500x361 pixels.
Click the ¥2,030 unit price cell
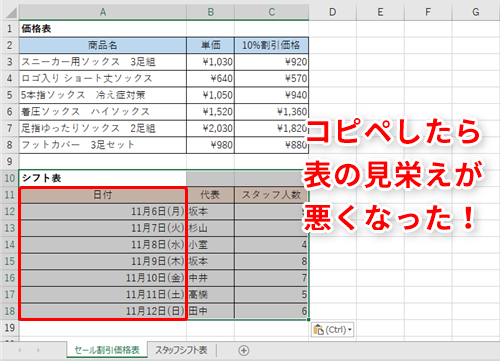pos(210,128)
